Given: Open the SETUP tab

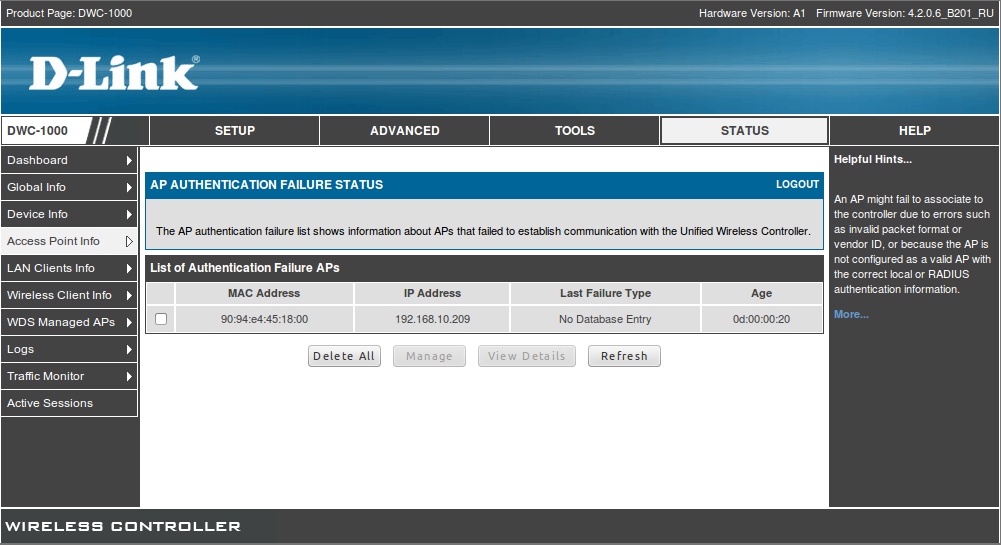Looking at the screenshot, I should point(235,131).
